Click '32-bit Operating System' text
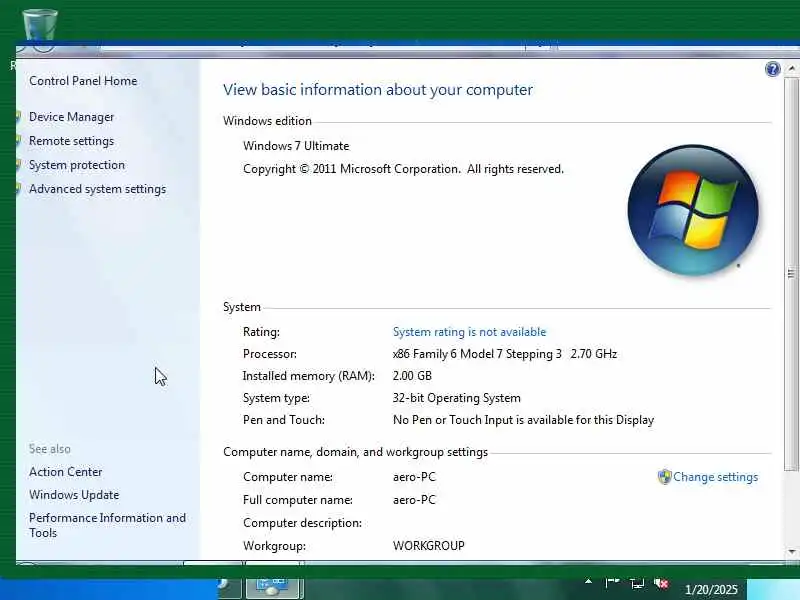800x600 pixels. tap(457, 398)
